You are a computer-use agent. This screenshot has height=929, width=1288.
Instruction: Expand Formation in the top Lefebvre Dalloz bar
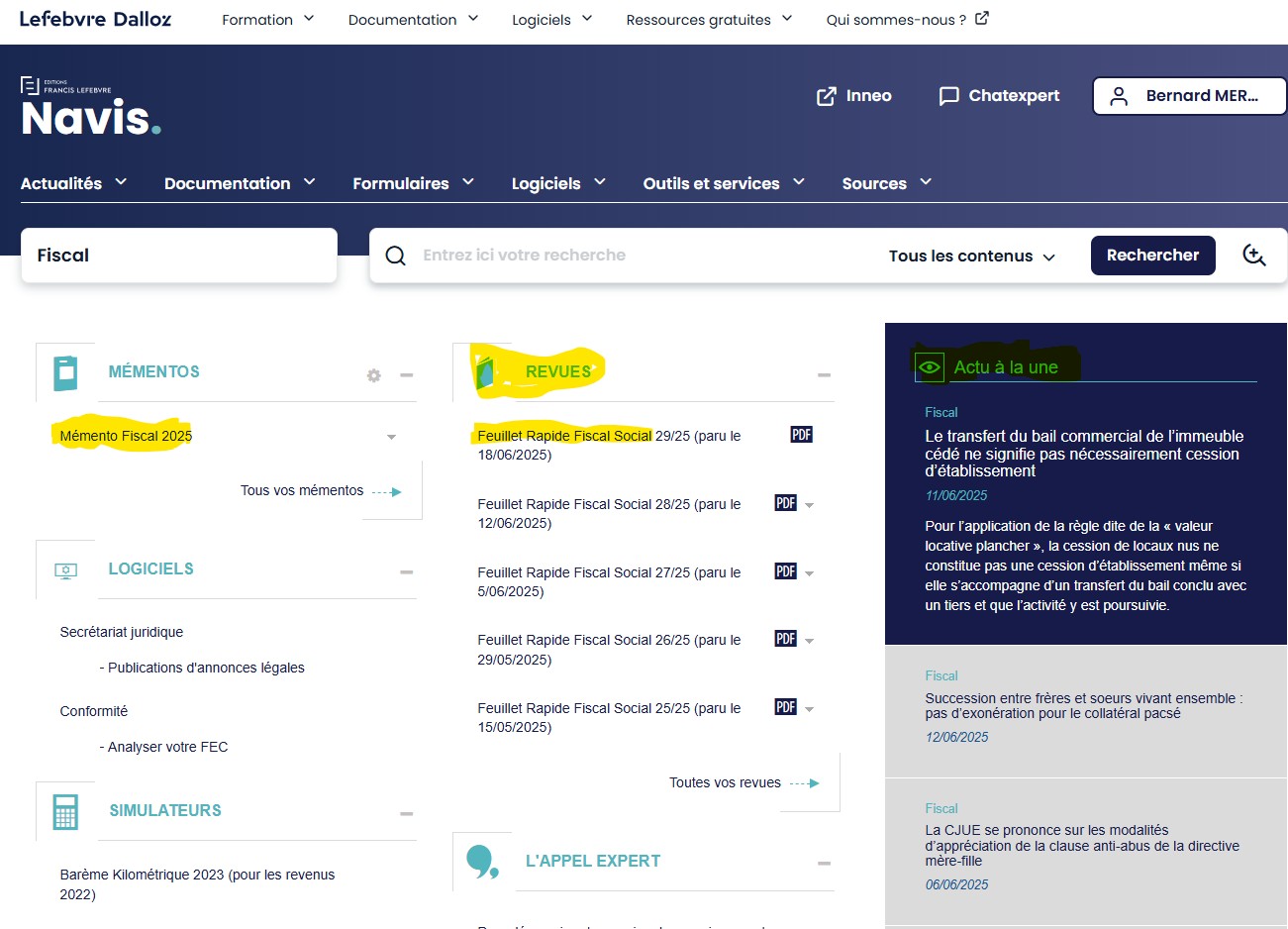tap(268, 20)
